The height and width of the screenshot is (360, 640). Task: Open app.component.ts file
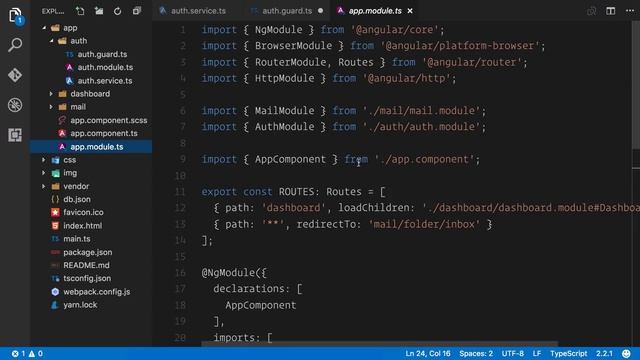click(x=103, y=133)
